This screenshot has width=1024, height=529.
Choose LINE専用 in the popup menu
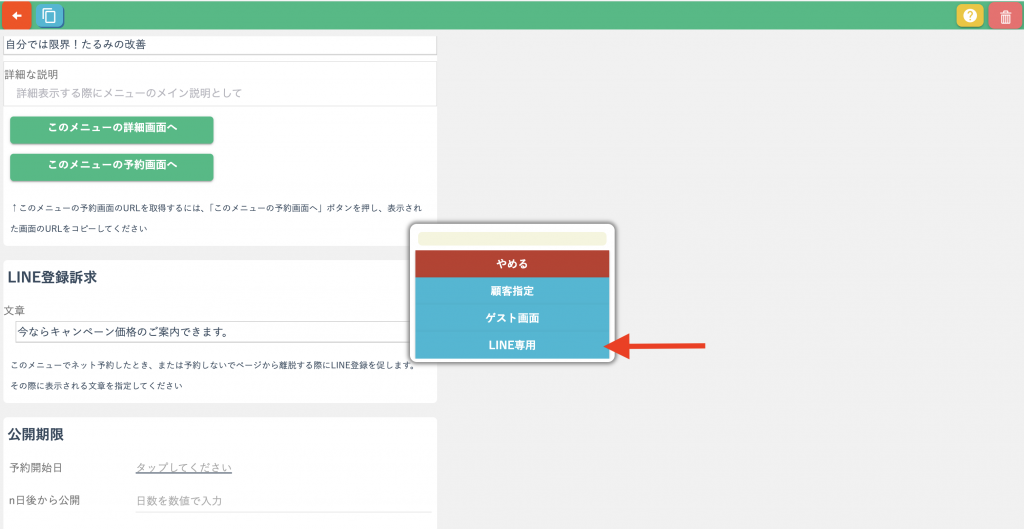tap(511, 345)
